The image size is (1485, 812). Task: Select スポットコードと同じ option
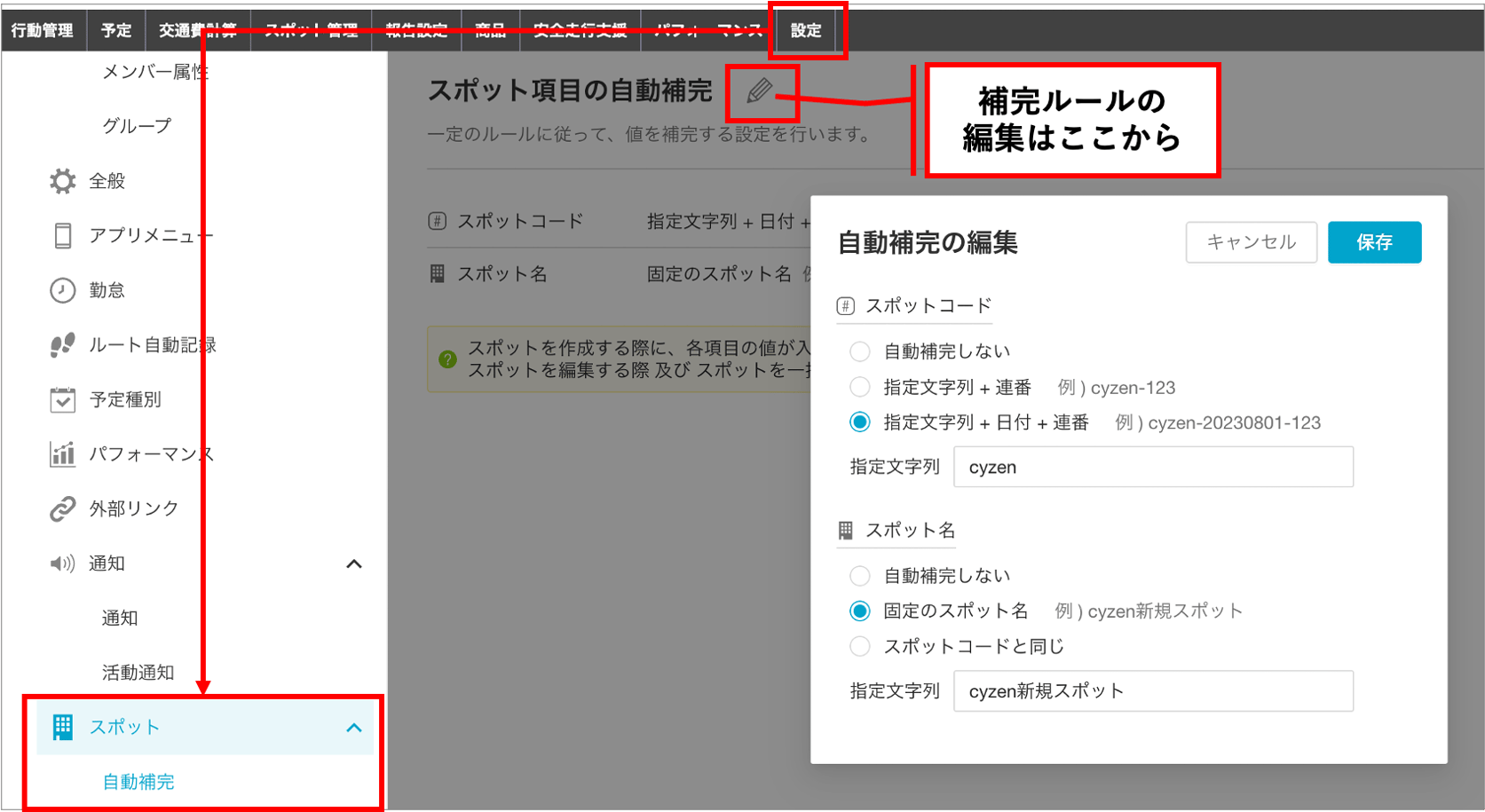[859, 646]
